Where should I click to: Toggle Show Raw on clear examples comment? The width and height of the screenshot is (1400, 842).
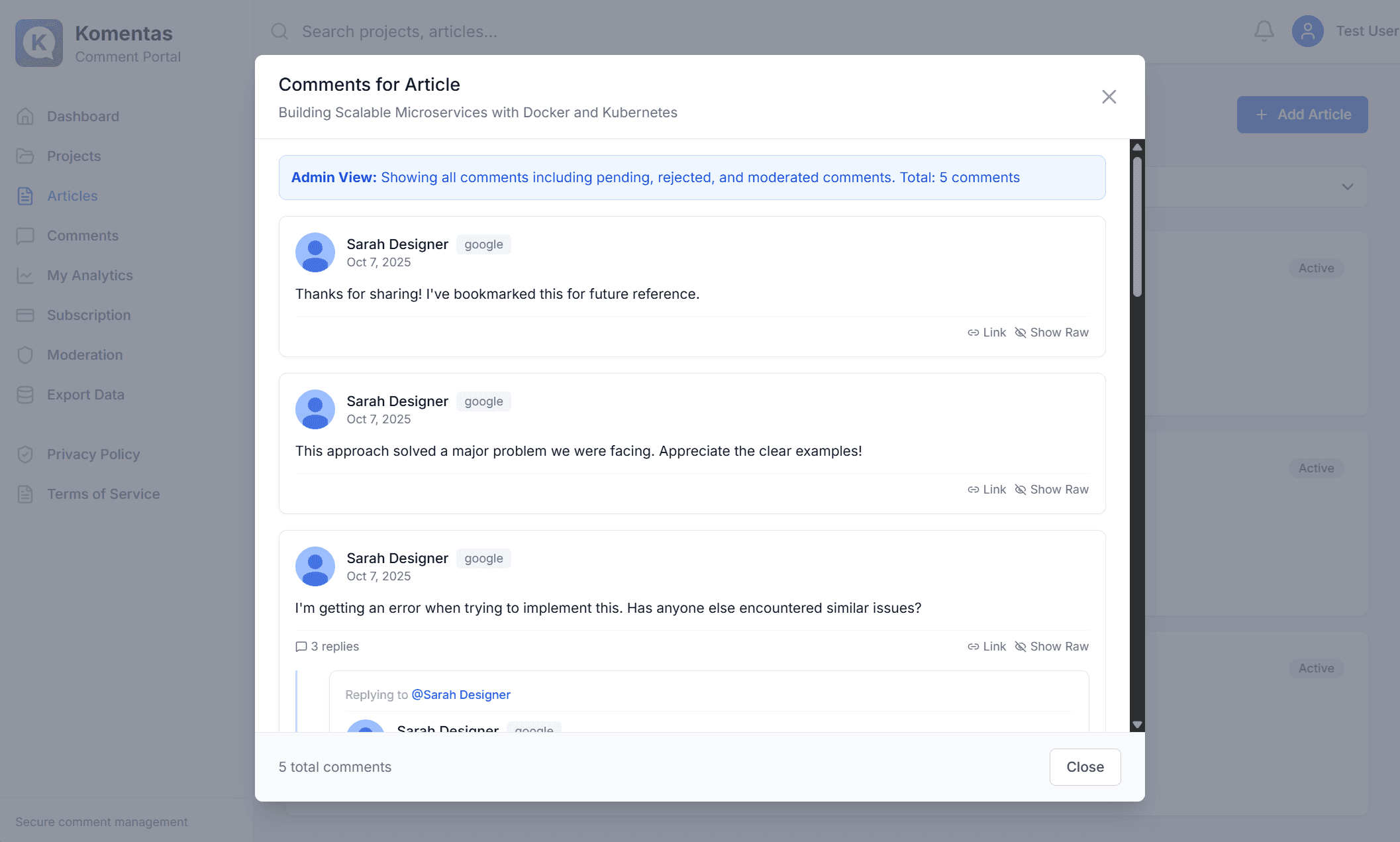(1052, 490)
